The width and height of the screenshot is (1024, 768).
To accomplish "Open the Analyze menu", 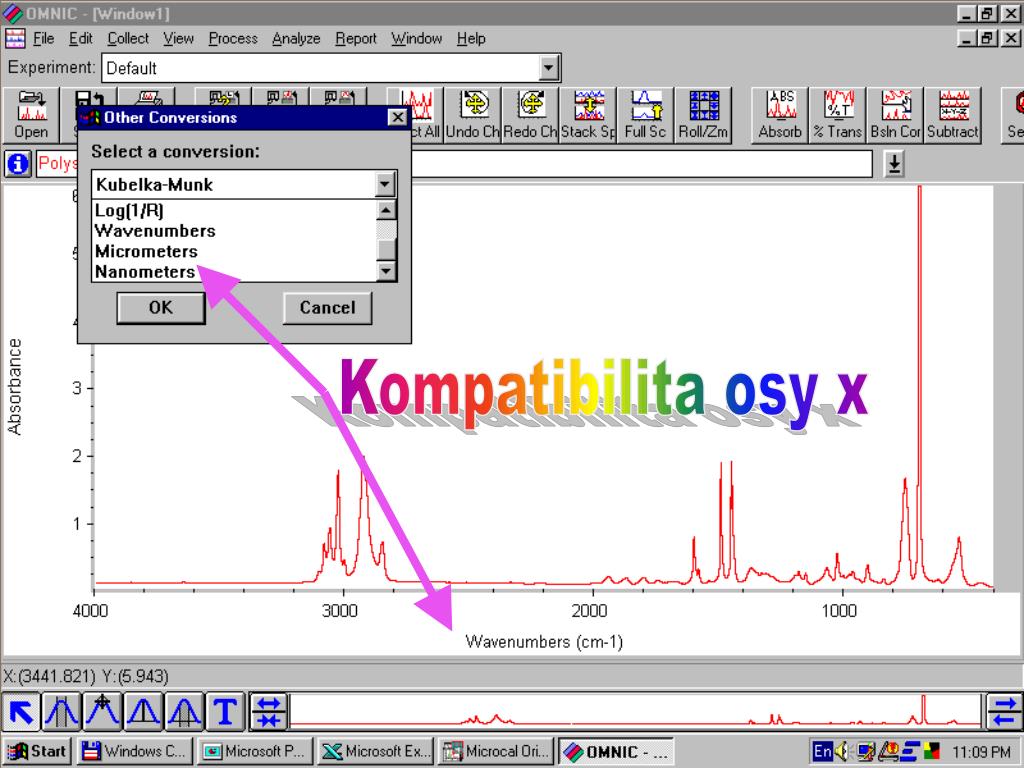I will (x=296, y=39).
